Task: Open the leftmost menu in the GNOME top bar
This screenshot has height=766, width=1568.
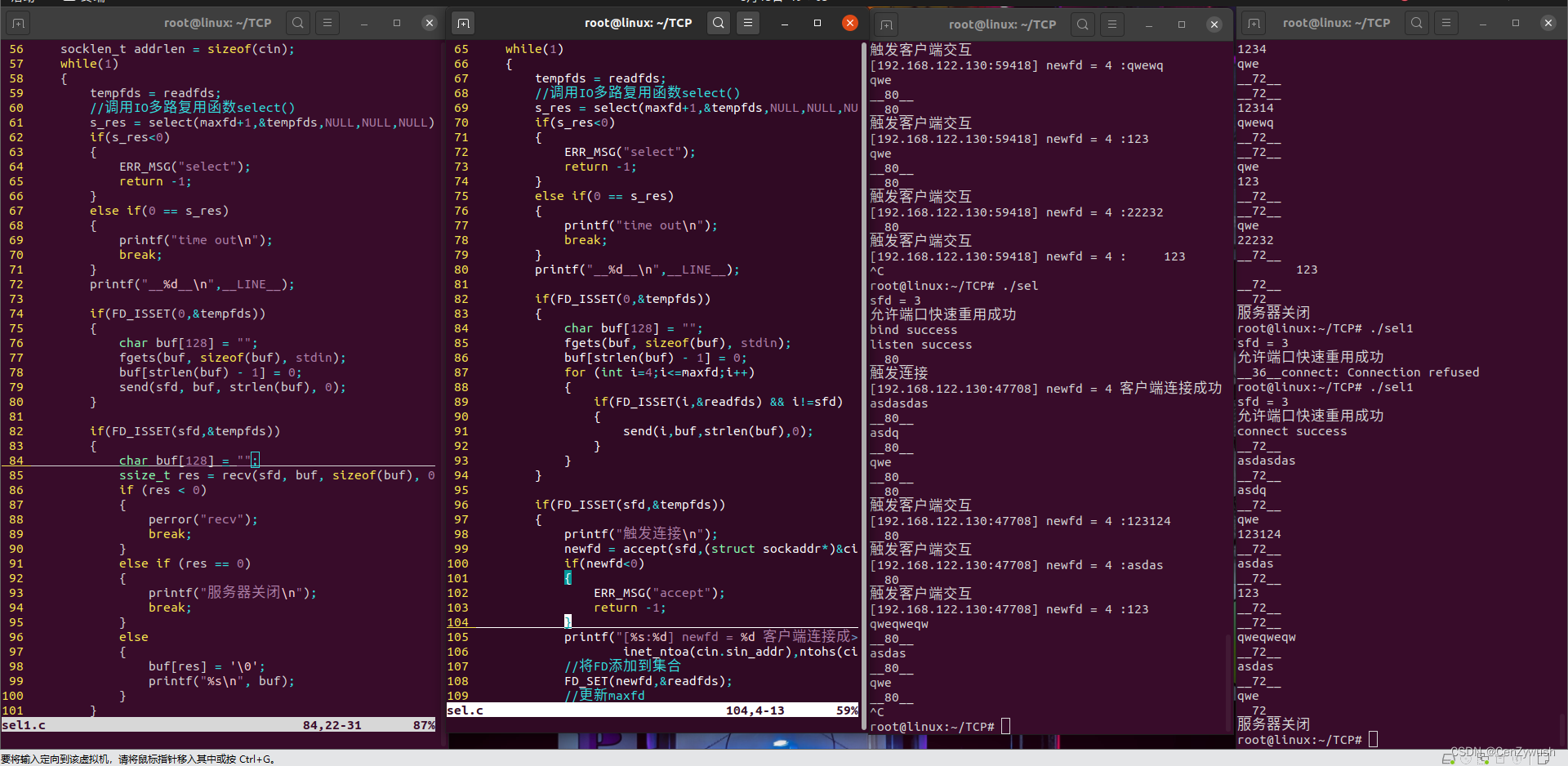Action: click(x=22, y=2)
